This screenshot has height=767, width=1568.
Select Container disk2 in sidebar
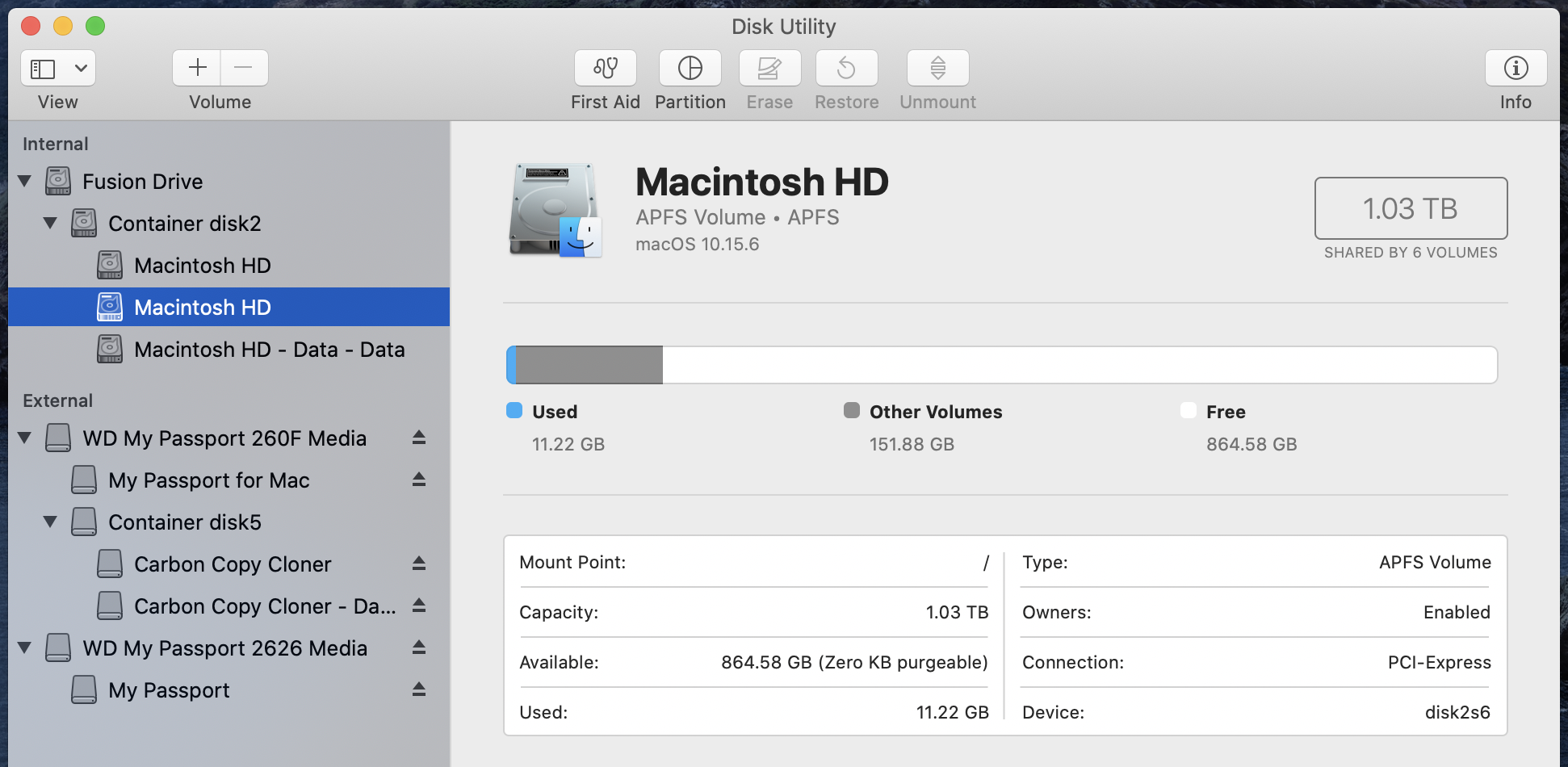click(x=229, y=224)
